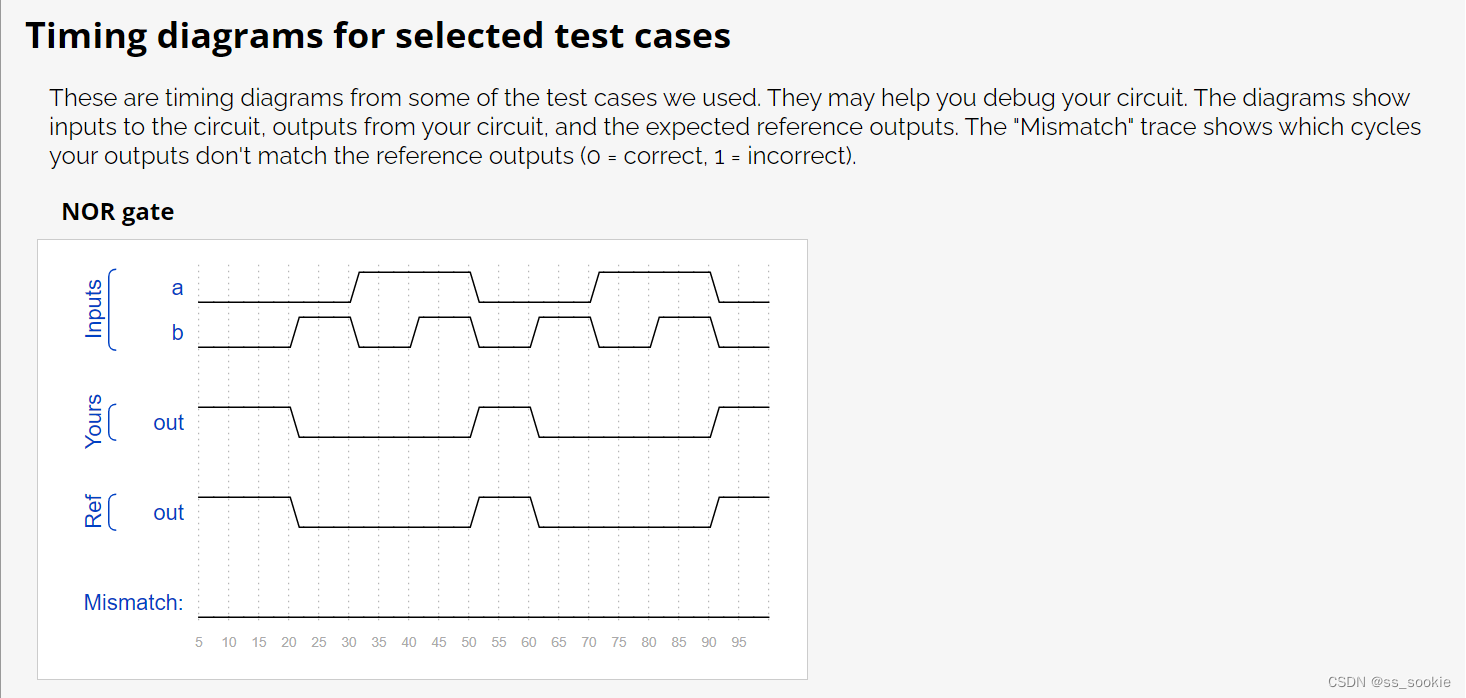Select the time axis tick labeled 65
Screen dimensions: 1466x698
tap(559, 642)
